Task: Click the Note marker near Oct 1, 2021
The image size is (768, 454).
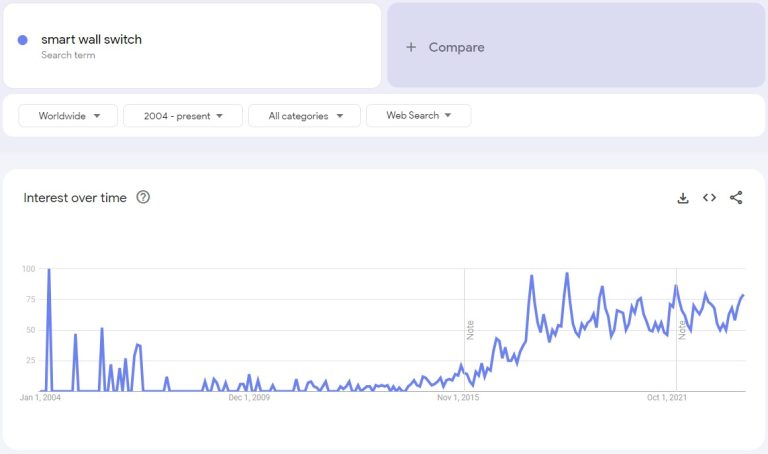Action: (682, 330)
